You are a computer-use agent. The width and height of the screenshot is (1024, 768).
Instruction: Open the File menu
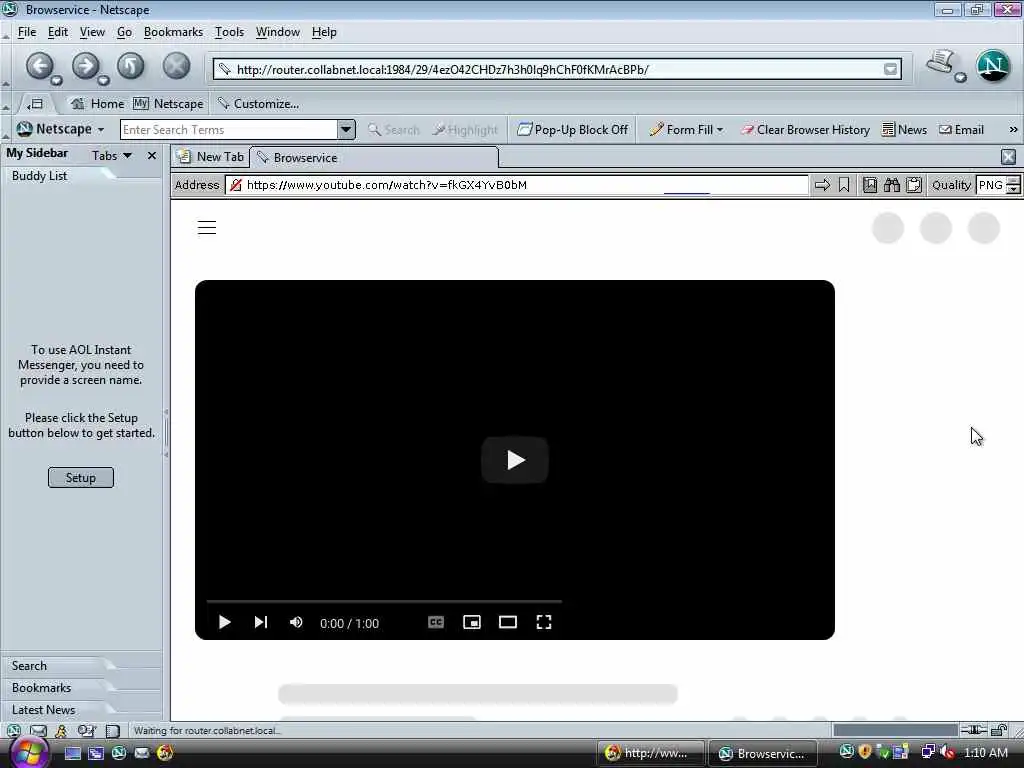27,32
